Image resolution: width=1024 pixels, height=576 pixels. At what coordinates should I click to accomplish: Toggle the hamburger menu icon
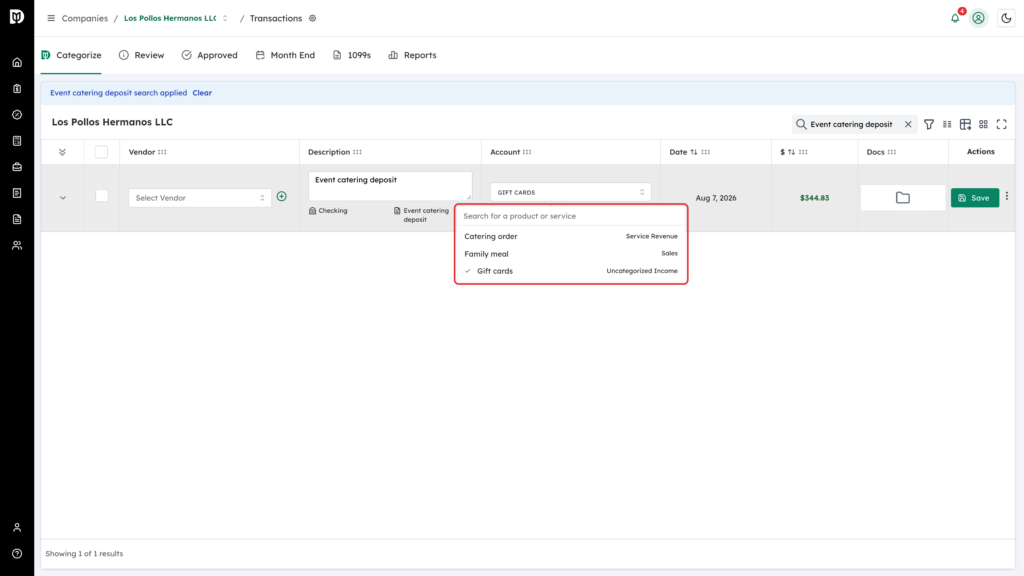point(51,18)
